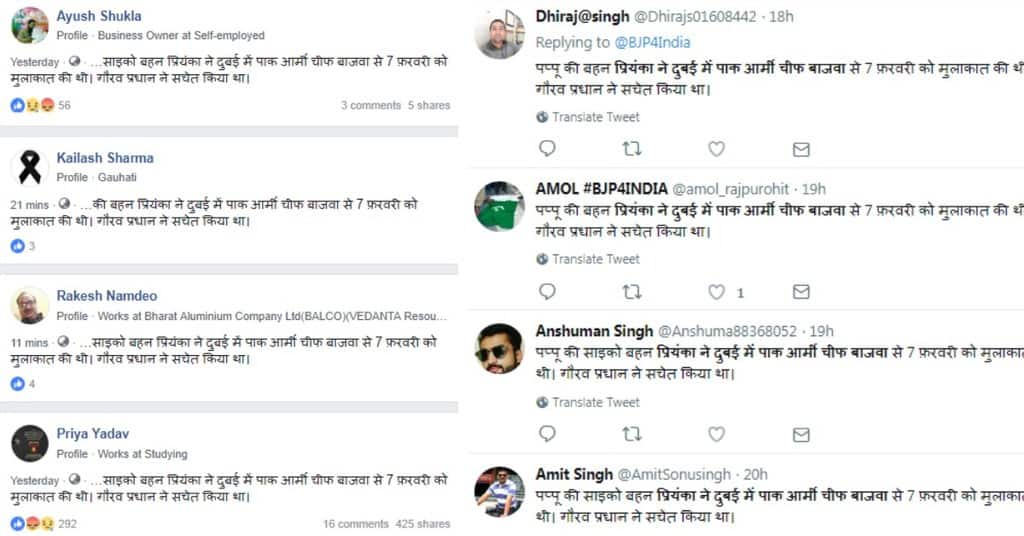Click Rakesh Namdeo's profile photo
Screen dimensions: 1024x536
click(30, 305)
